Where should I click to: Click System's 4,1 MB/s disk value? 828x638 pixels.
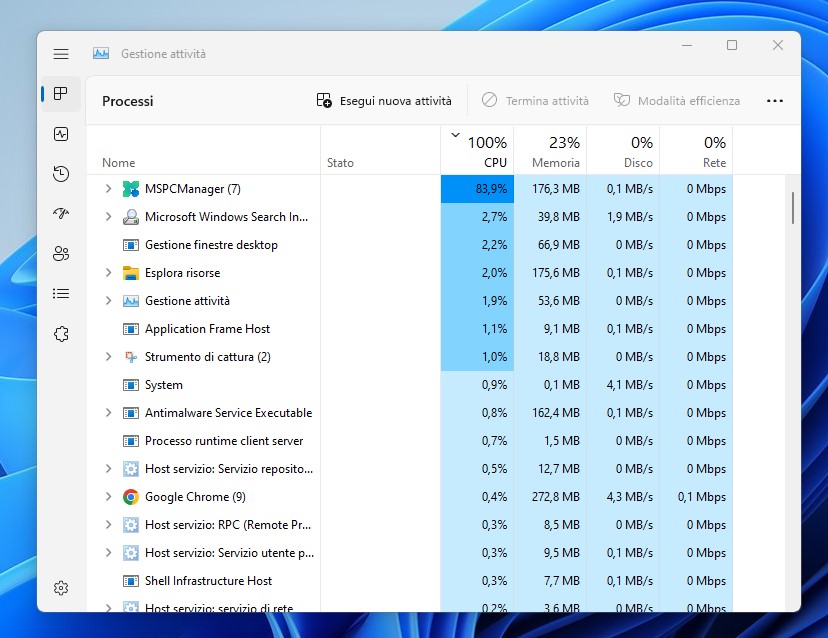tap(629, 385)
